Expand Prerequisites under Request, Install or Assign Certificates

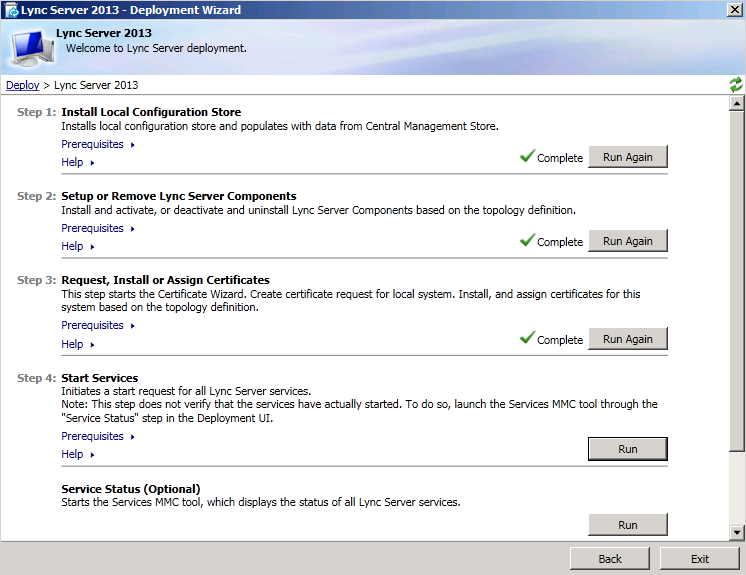(98, 325)
